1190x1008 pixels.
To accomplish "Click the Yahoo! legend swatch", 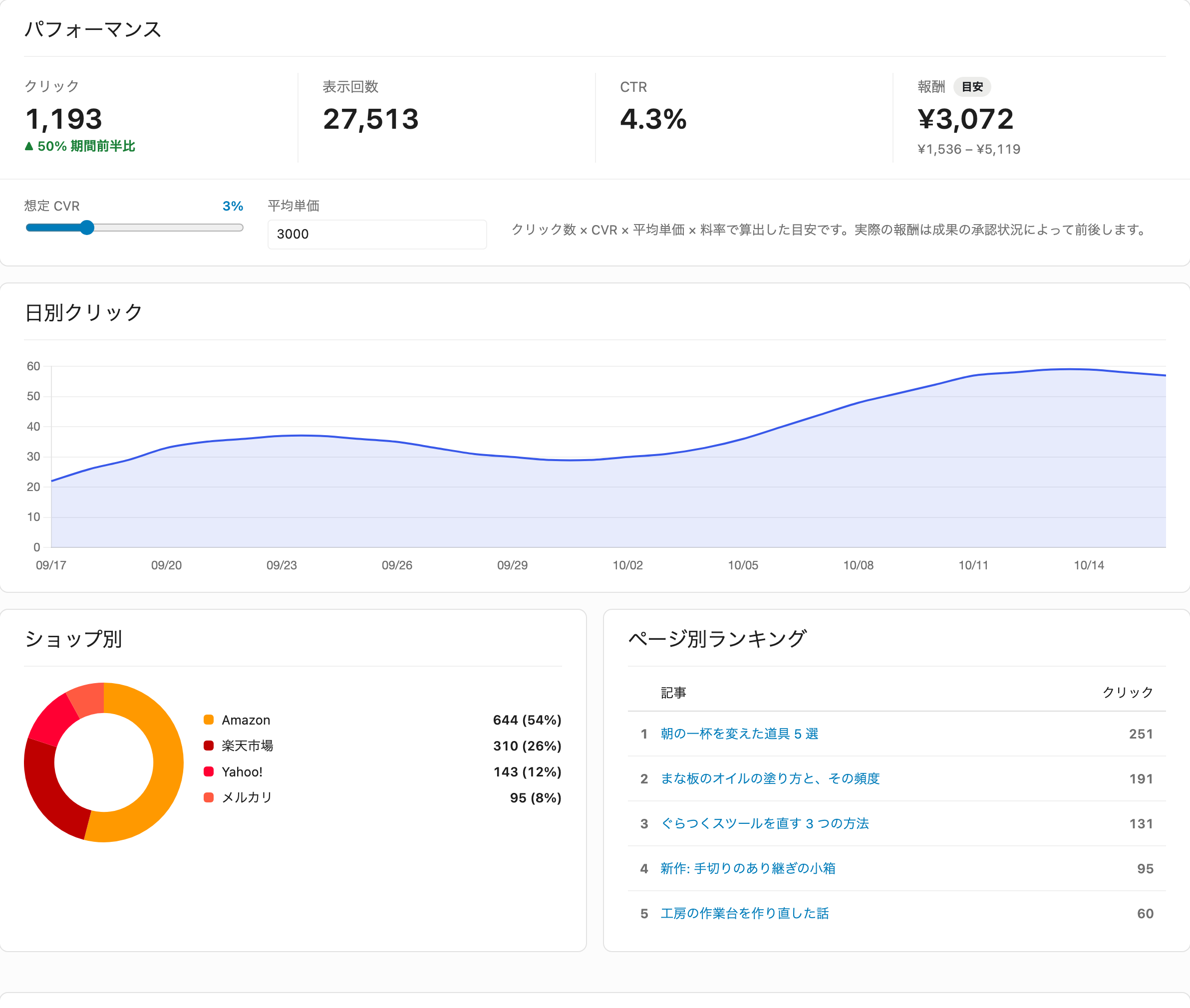I will (x=209, y=771).
